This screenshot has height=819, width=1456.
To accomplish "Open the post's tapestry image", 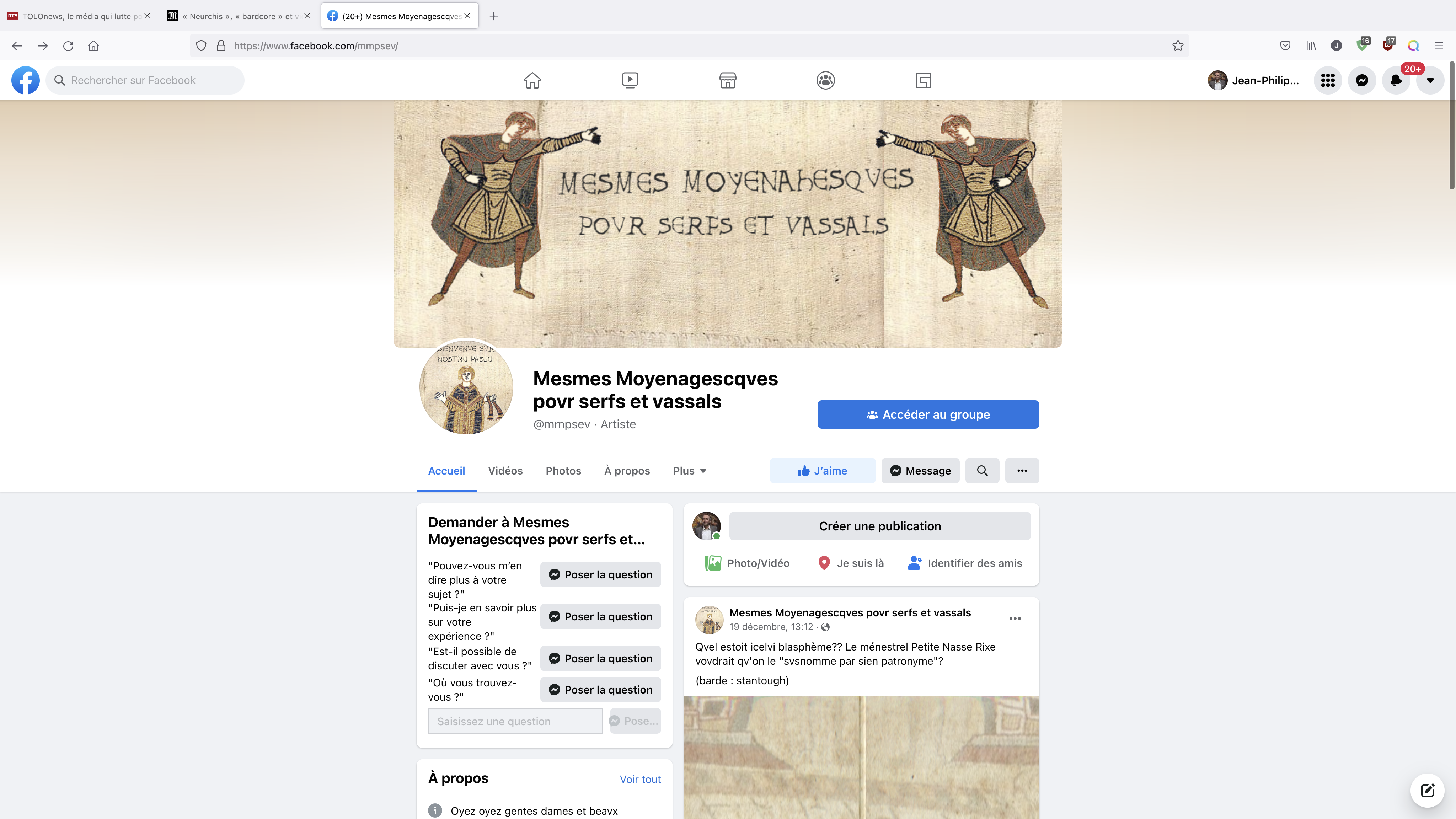I will pos(861,758).
